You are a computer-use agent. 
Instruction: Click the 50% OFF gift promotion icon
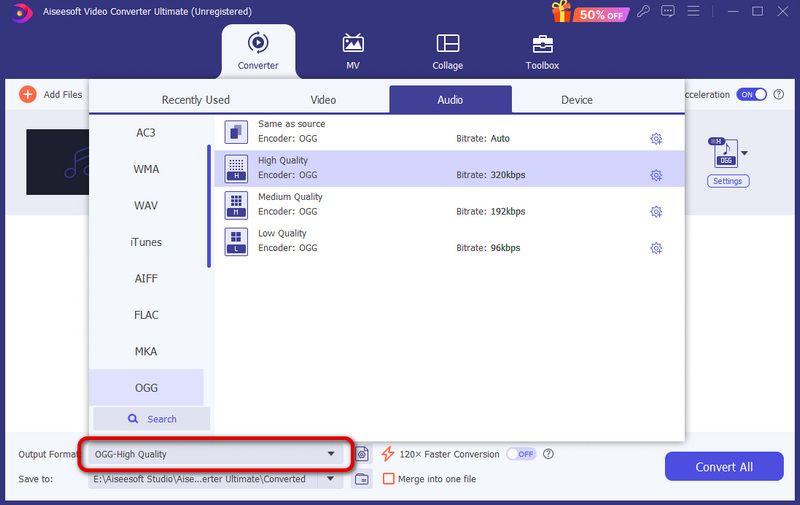click(590, 12)
